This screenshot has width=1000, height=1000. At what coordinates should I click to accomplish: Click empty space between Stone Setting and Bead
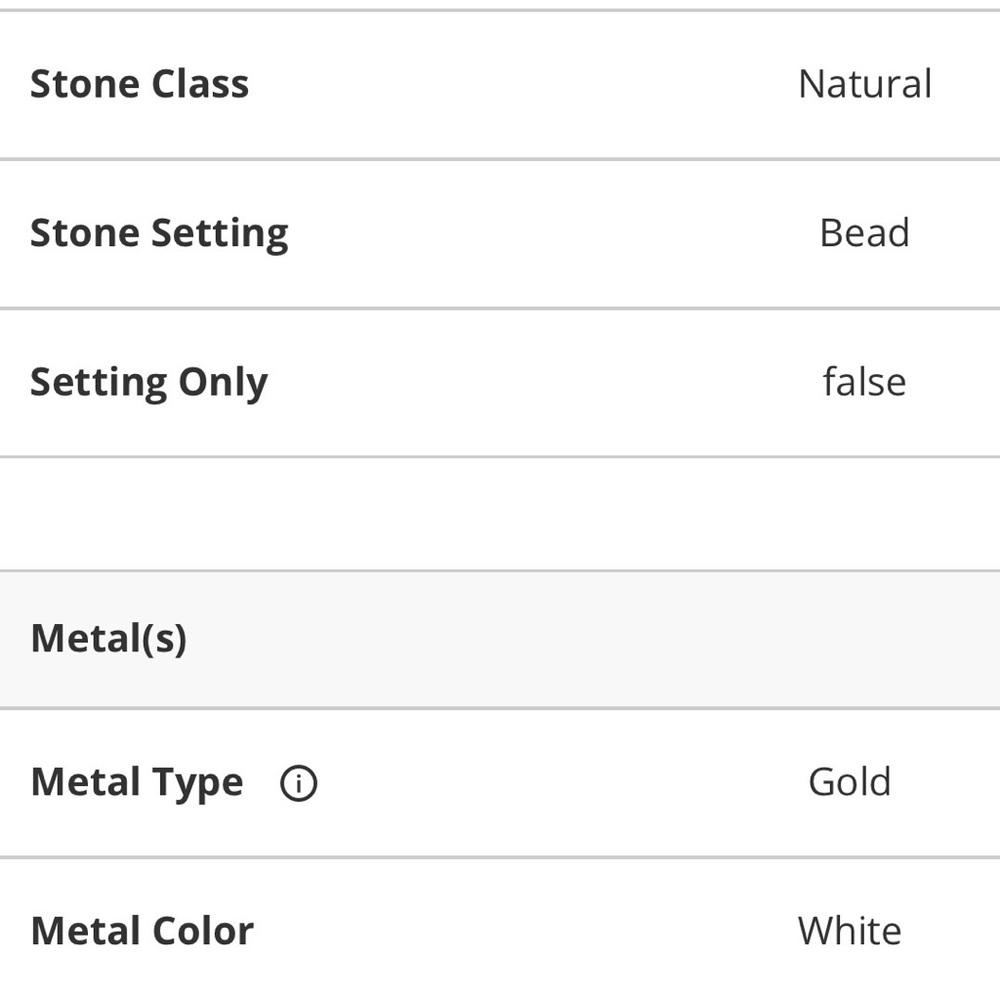coord(550,233)
